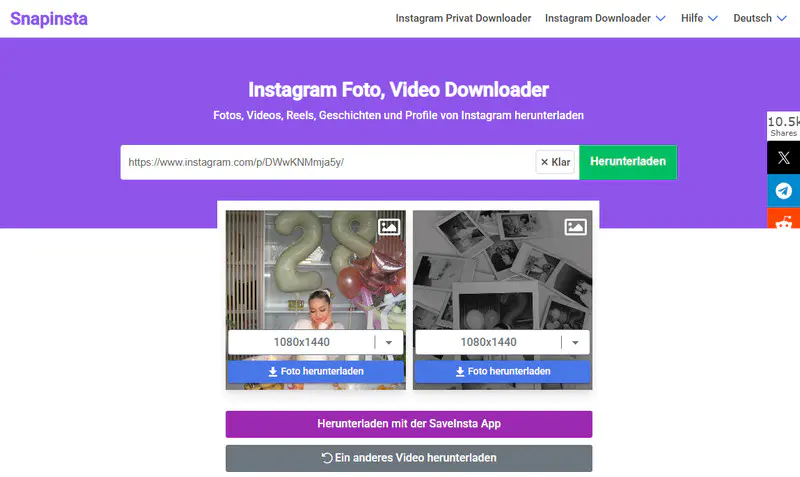Click the Snapinsta logo
800x477 pixels.
point(49,19)
